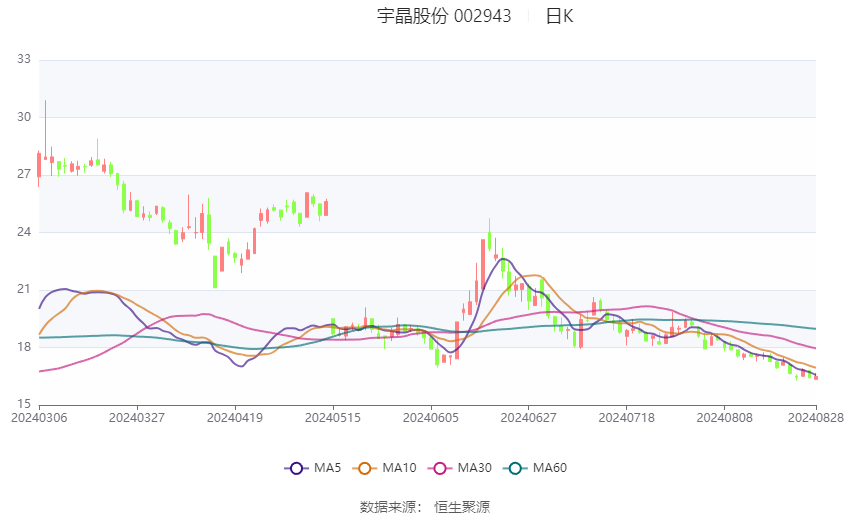Screen dimensions: 850x517
Task: Click the 30 price axis label
Action: pyautogui.click(x=24, y=117)
